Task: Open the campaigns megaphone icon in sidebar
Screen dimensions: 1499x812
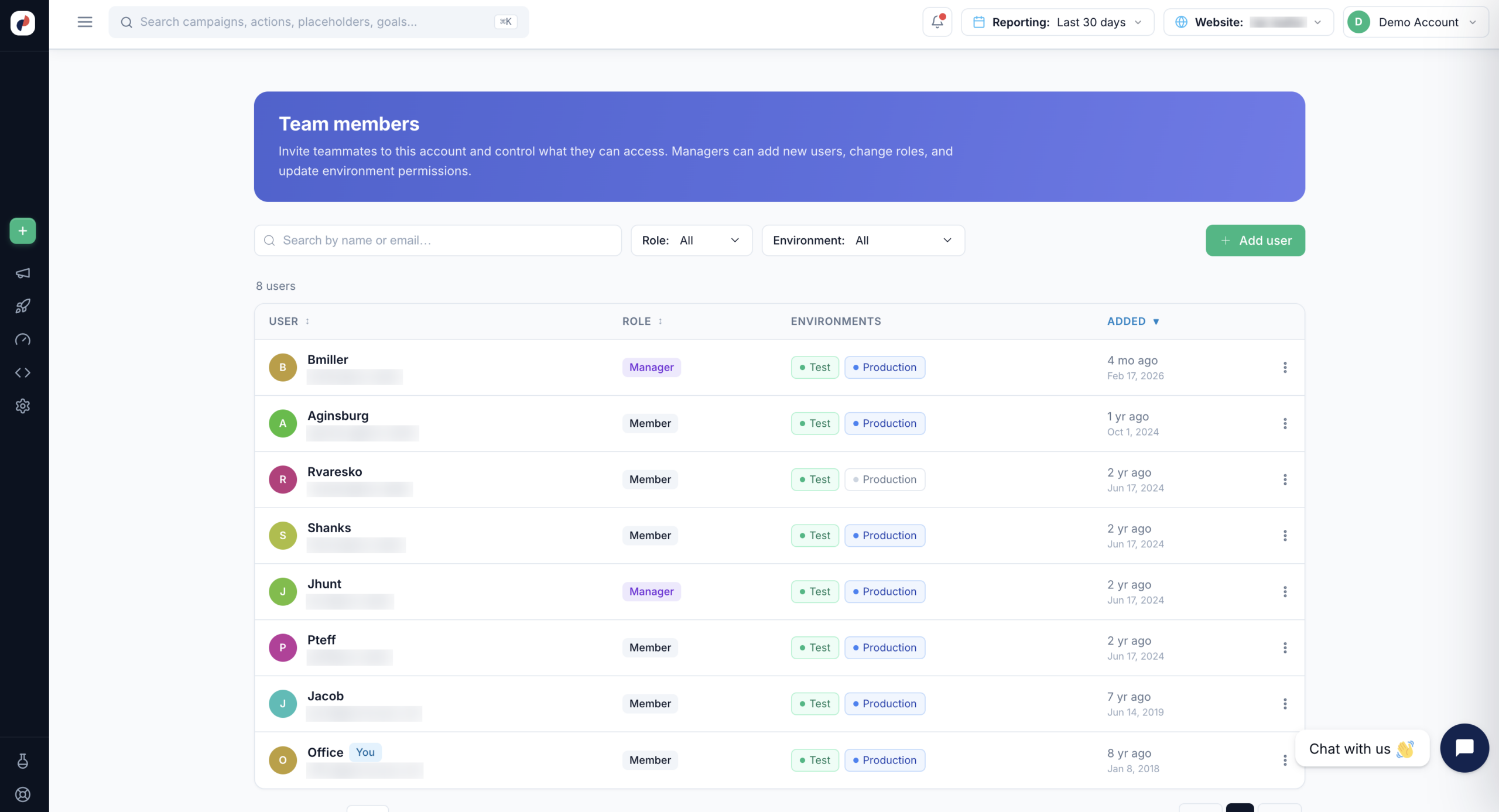Action: 23,273
